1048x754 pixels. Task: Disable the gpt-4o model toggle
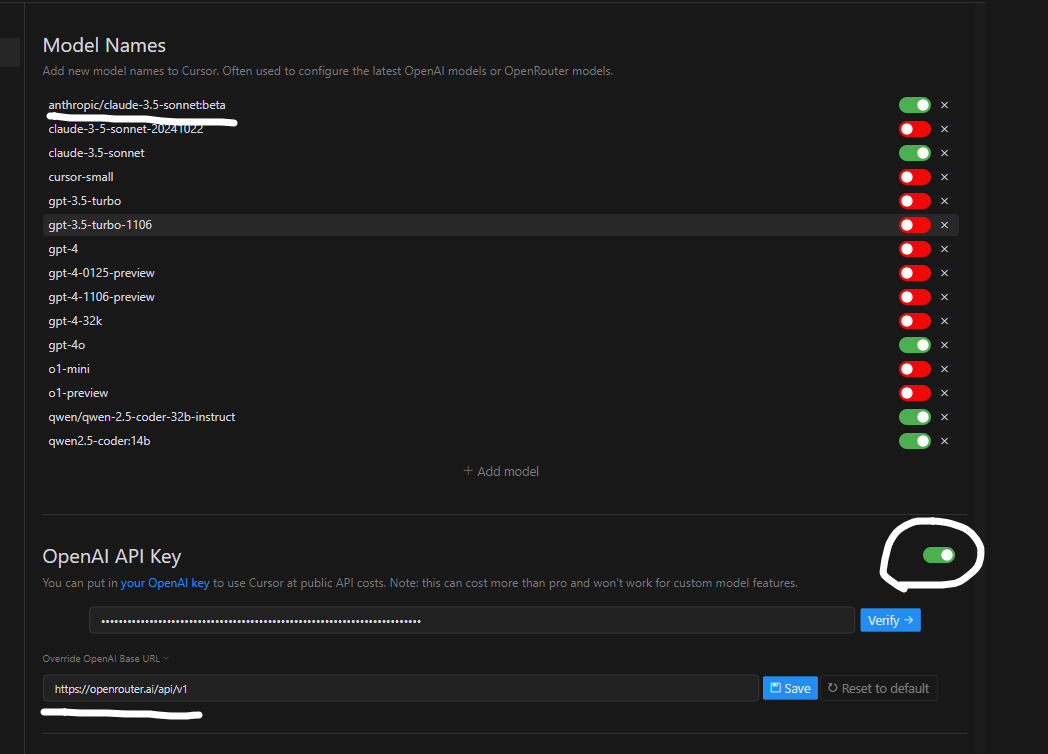(x=915, y=345)
